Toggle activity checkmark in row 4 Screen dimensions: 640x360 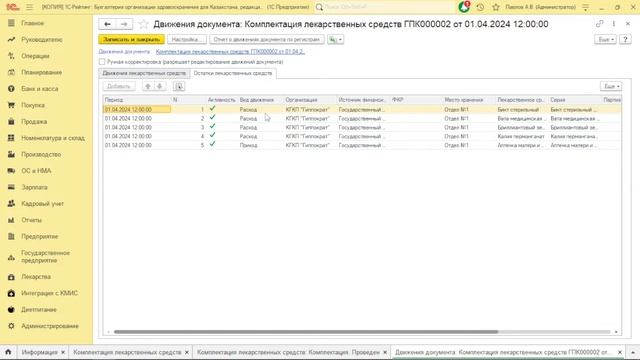[x=212, y=136]
